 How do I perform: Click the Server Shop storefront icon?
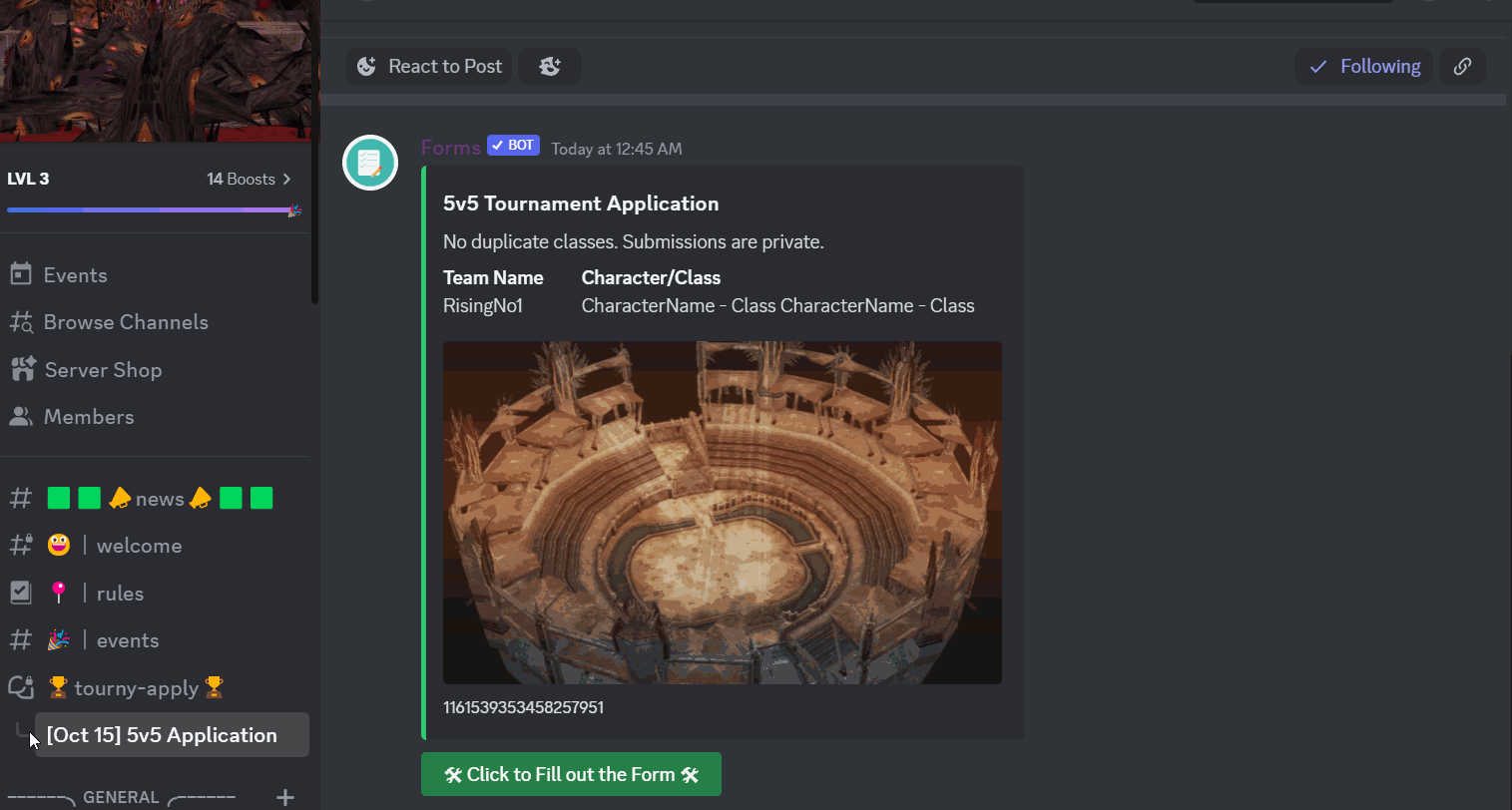pos(22,369)
